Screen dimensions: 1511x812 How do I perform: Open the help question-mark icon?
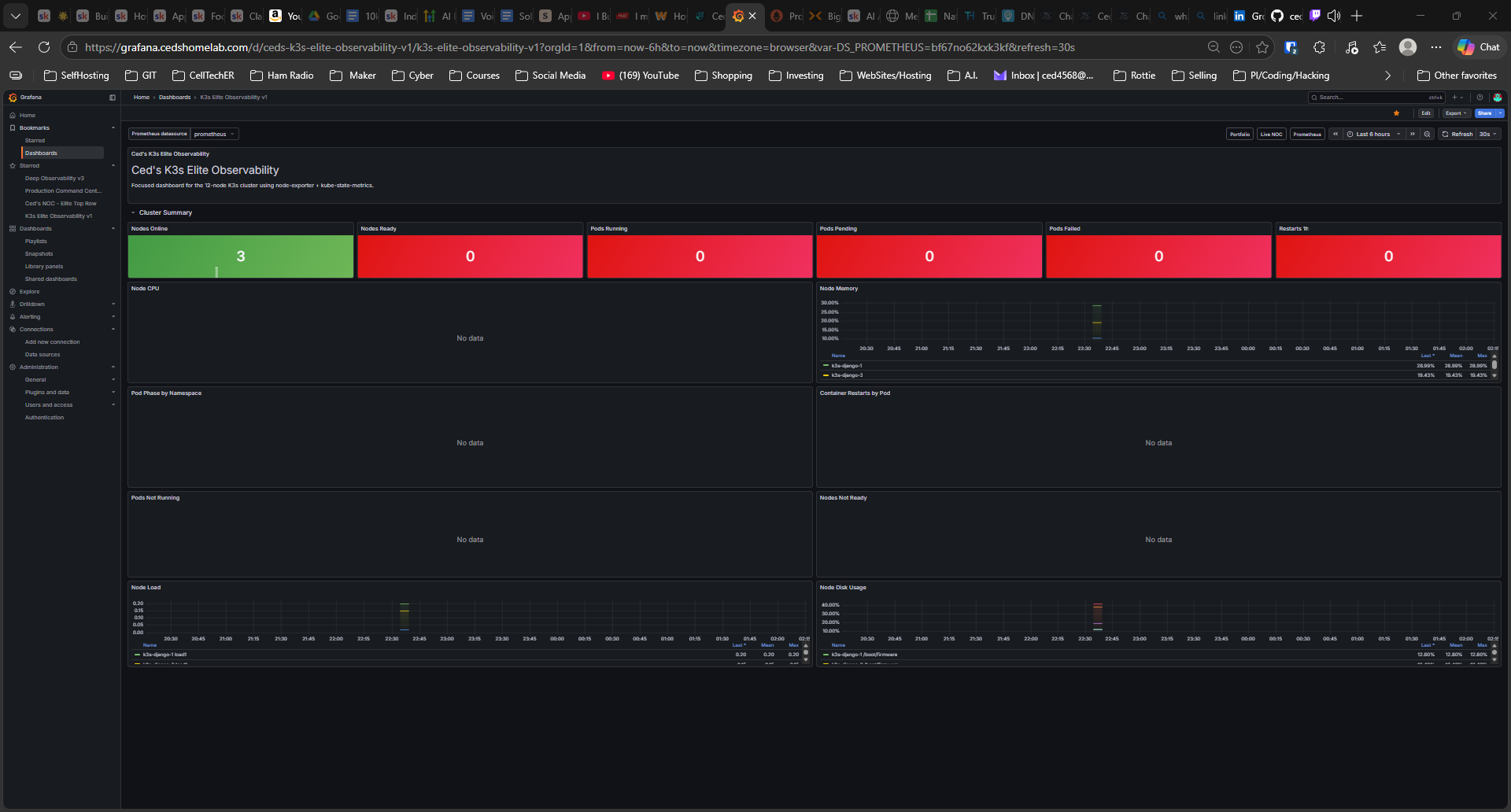1480,98
